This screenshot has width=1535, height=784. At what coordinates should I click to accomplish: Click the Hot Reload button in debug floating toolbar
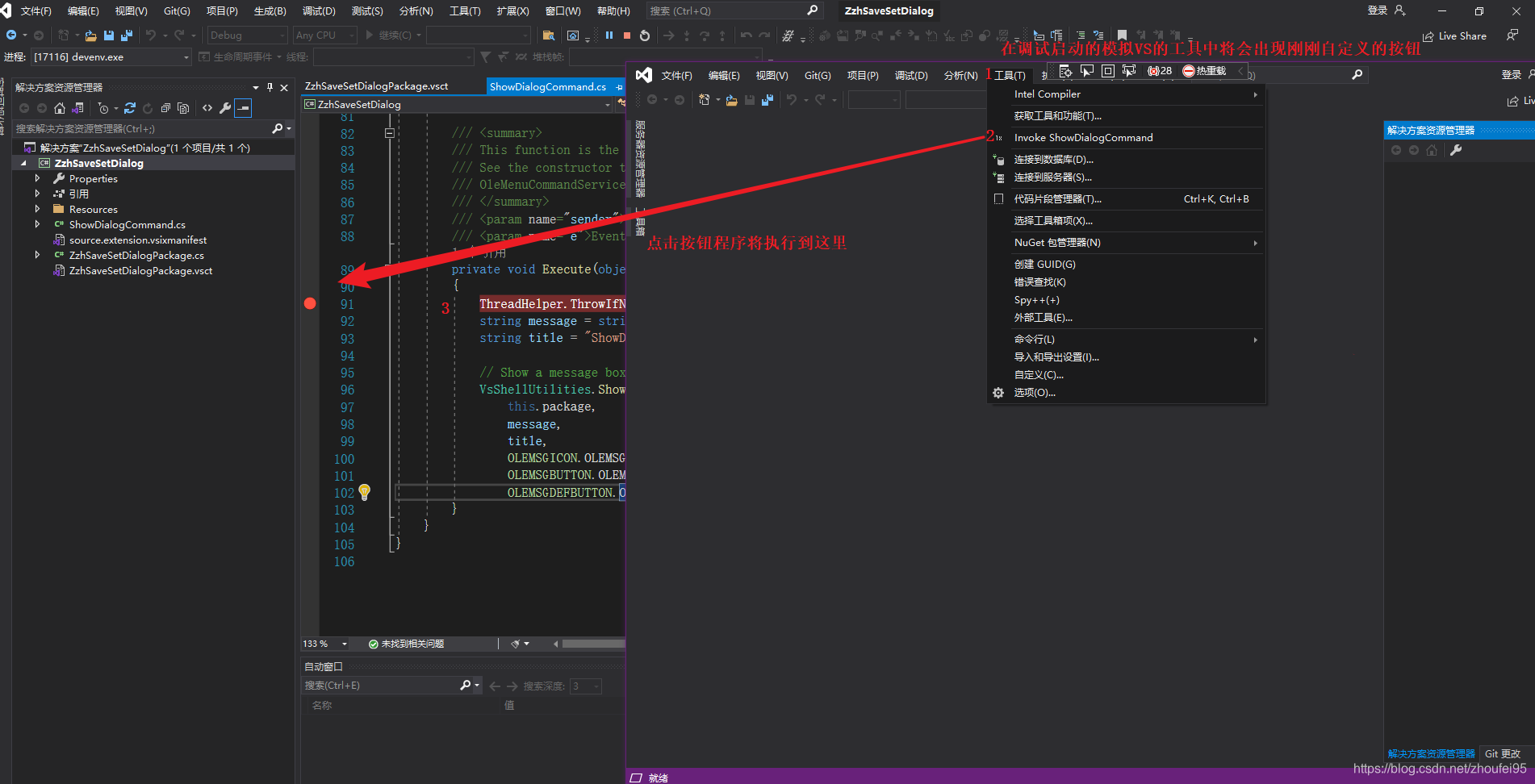(x=1204, y=71)
